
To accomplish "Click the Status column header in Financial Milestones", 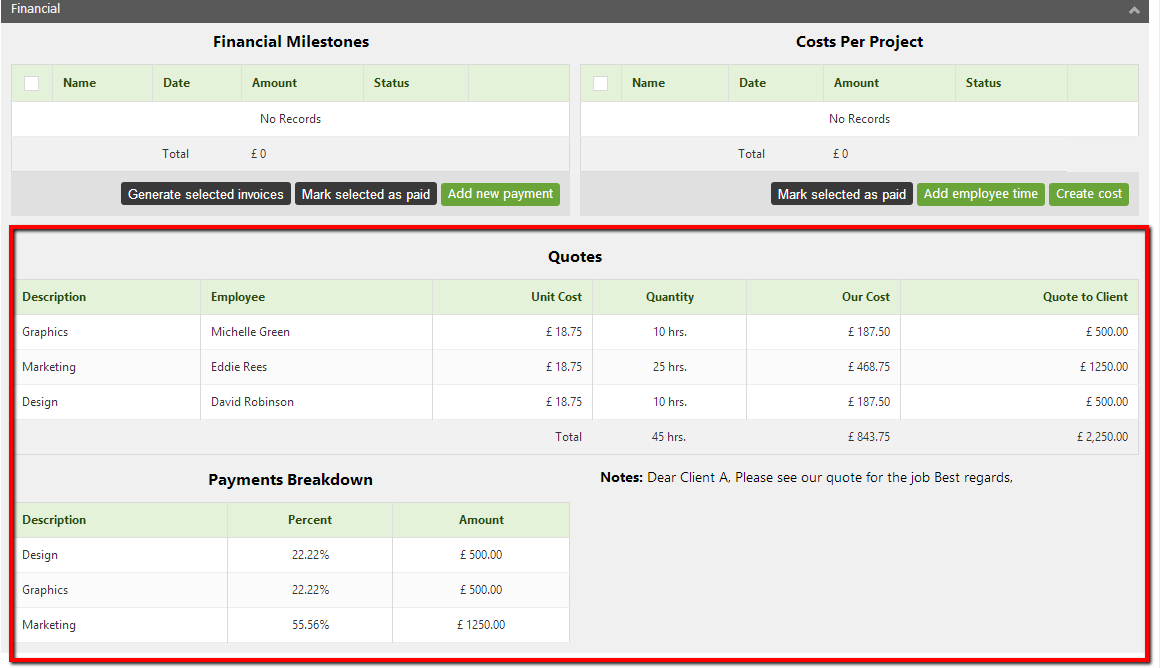I will pyautogui.click(x=392, y=83).
